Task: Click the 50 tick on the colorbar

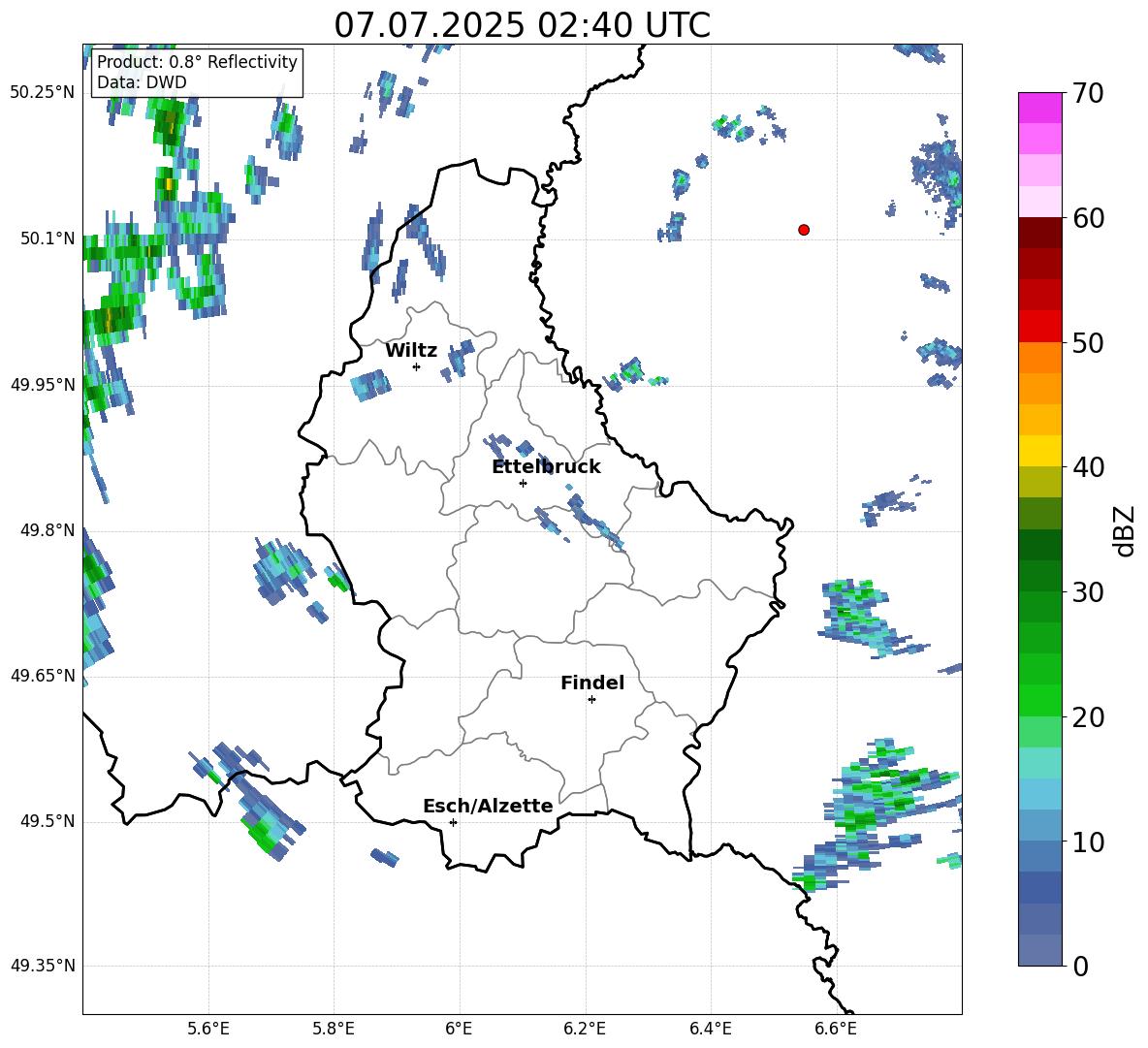Action: click(x=1087, y=343)
